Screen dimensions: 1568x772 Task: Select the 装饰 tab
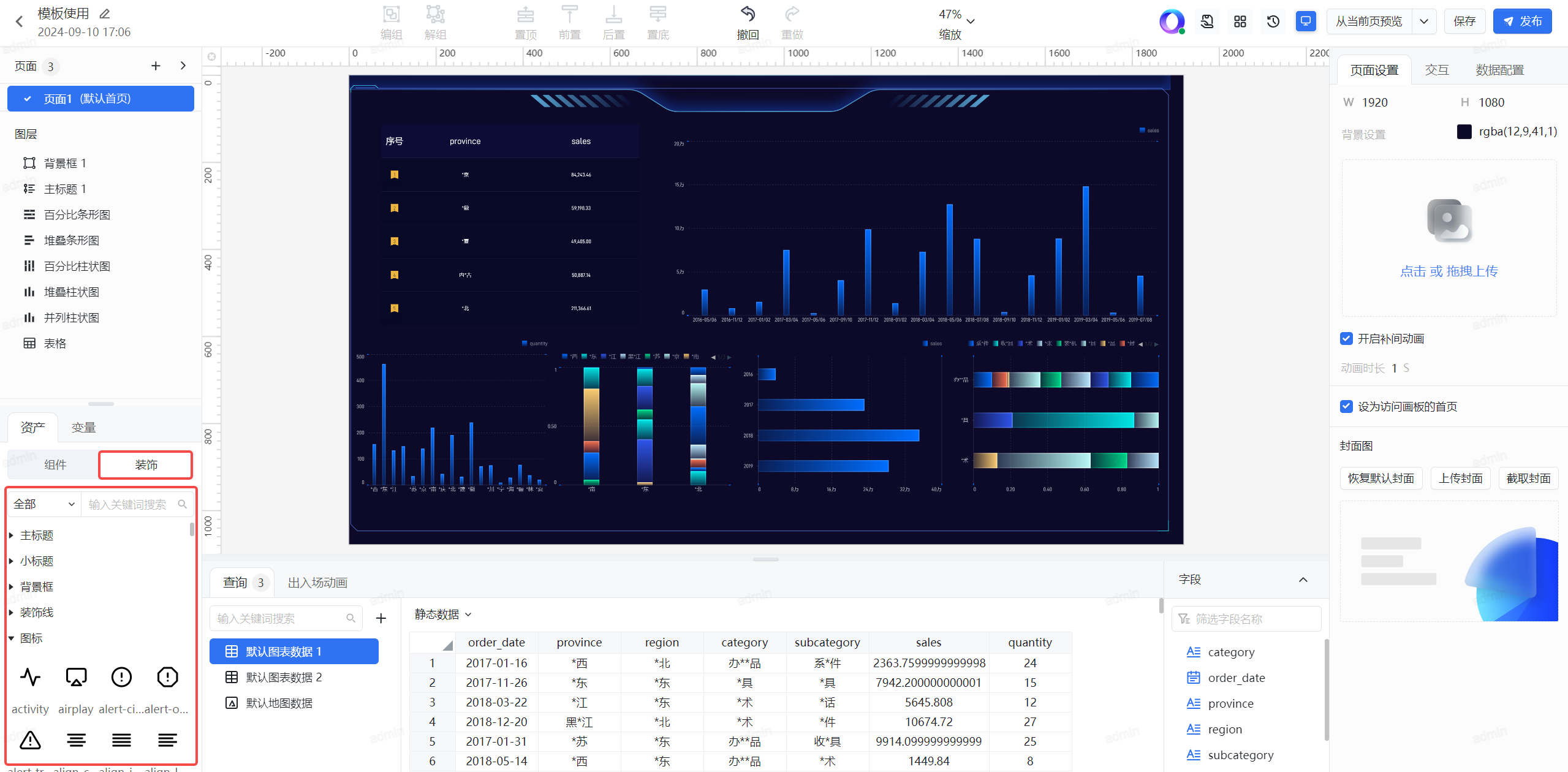point(146,465)
